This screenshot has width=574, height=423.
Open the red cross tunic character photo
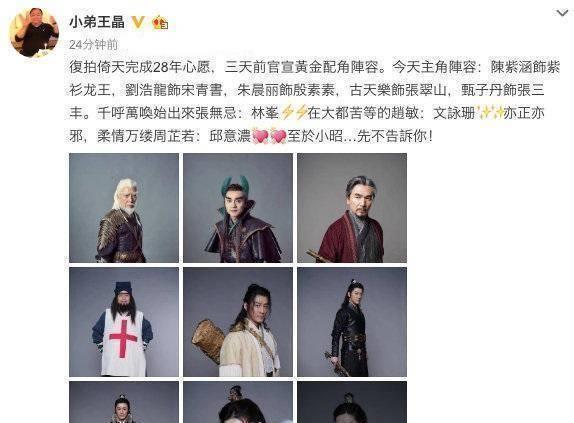point(124,322)
